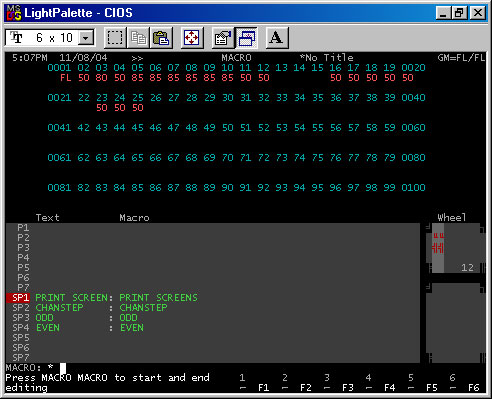492x399 pixels.
Task: Expand the 6 x 10 font size dropdown
Action: point(86,38)
